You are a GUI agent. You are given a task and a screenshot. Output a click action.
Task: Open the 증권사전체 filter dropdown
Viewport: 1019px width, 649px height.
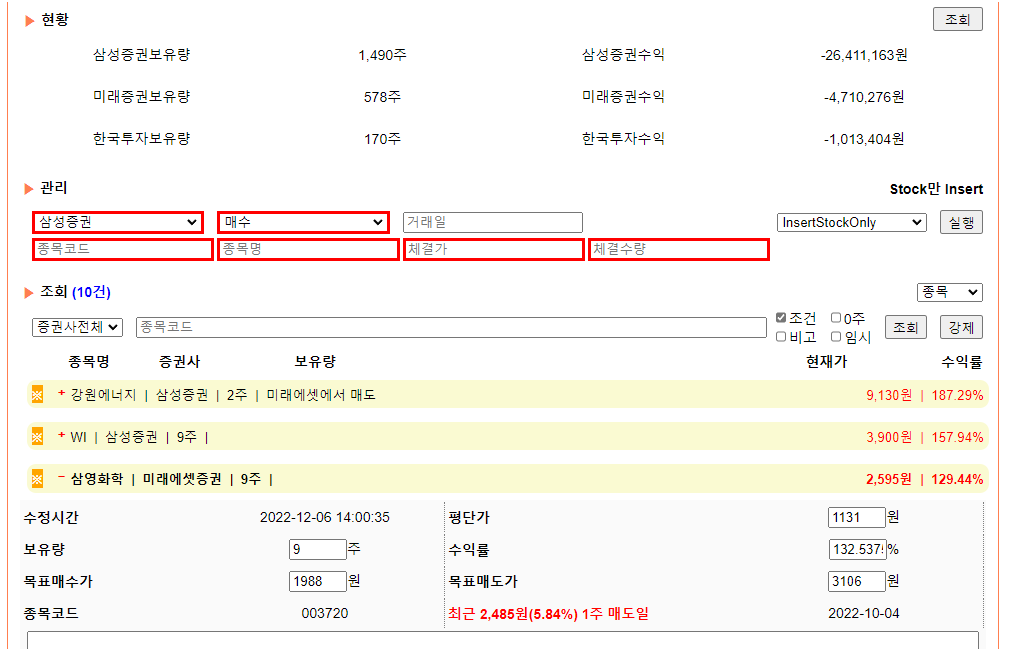[x=76, y=326]
